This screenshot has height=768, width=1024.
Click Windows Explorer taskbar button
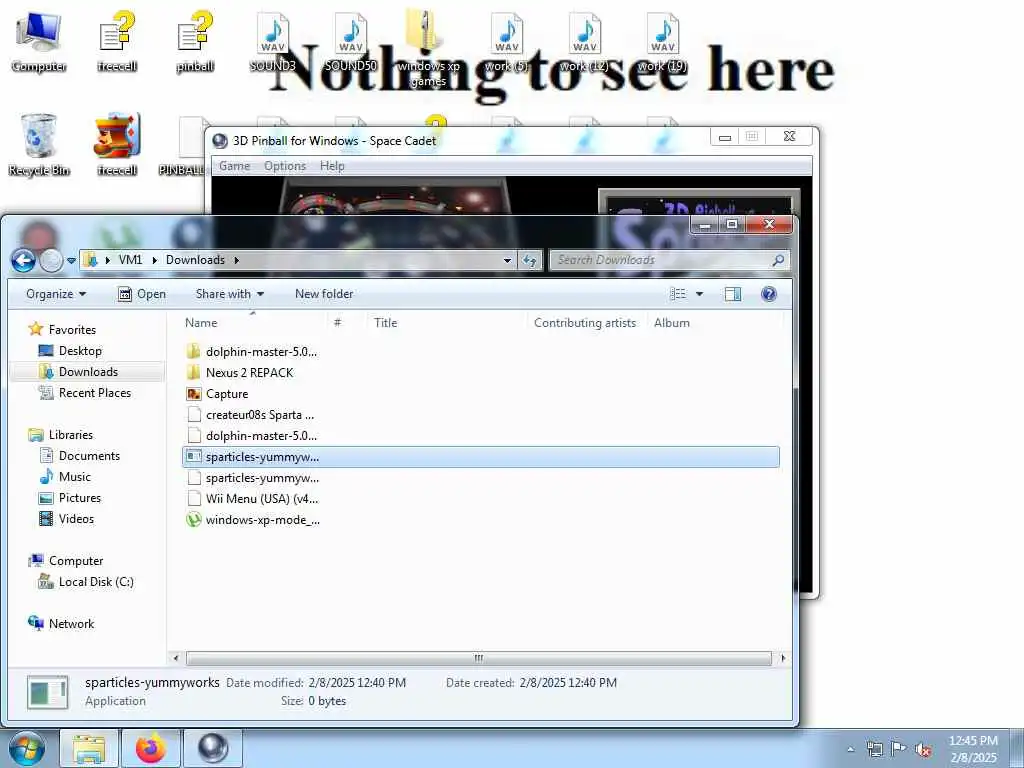click(89, 748)
